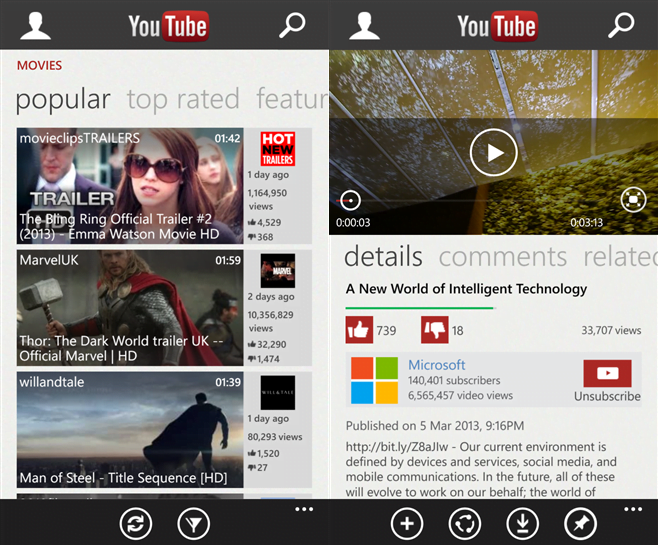Viewport: 659px width, 545px height.
Task: Open Man of Steel Title Sequence thumbnail
Action: 130,429
